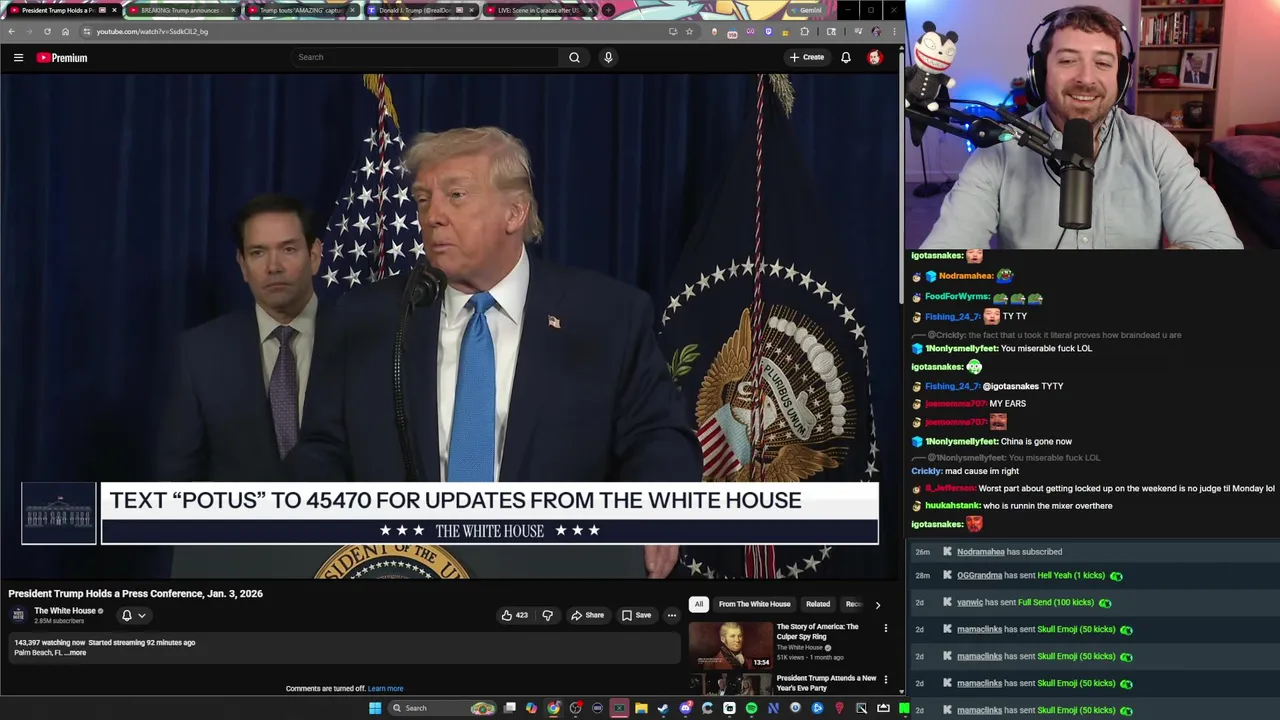The width and height of the screenshot is (1280, 720).
Task: Open Copilot from the taskbar
Action: 531,708
